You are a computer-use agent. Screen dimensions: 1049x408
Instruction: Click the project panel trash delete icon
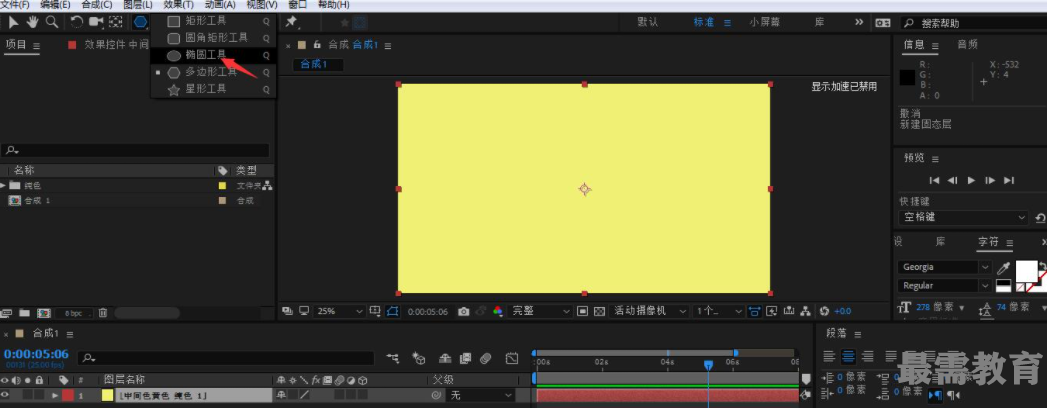tap(103, 312)
